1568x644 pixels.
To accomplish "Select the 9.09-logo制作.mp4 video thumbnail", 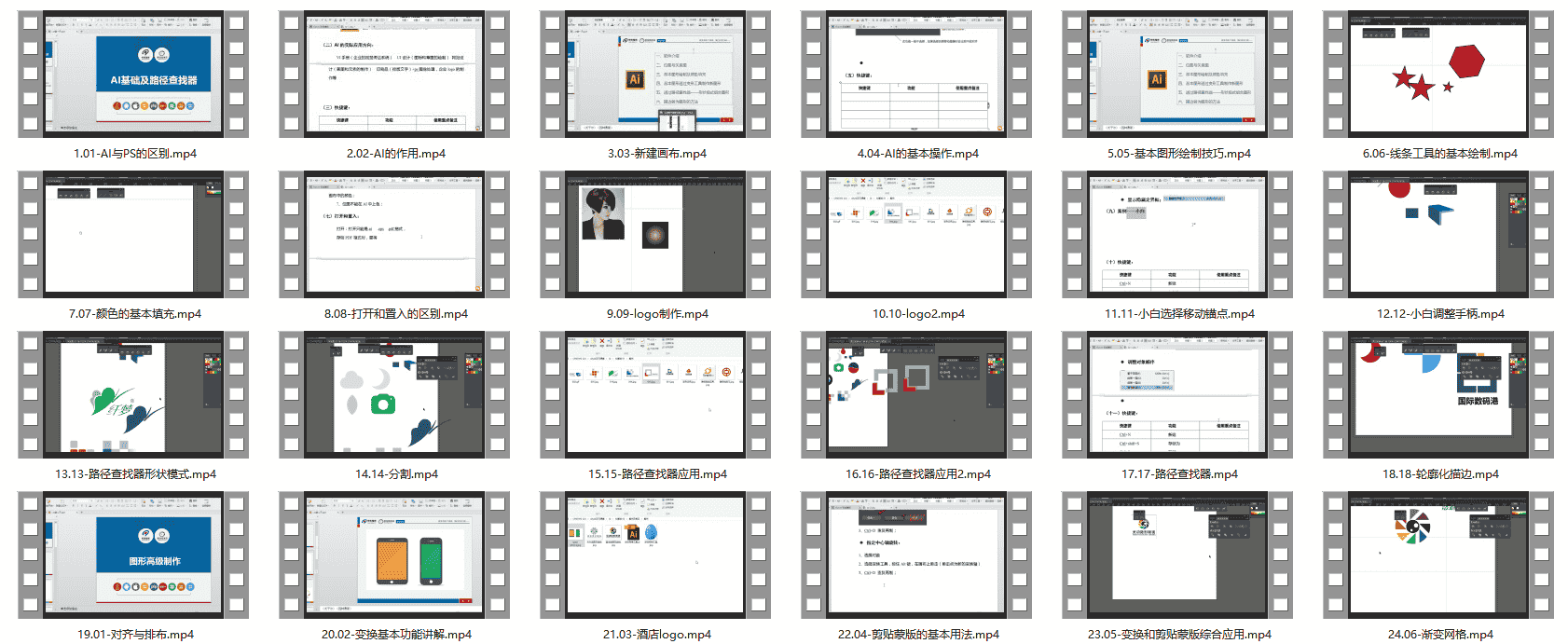I will click(655, 235).
